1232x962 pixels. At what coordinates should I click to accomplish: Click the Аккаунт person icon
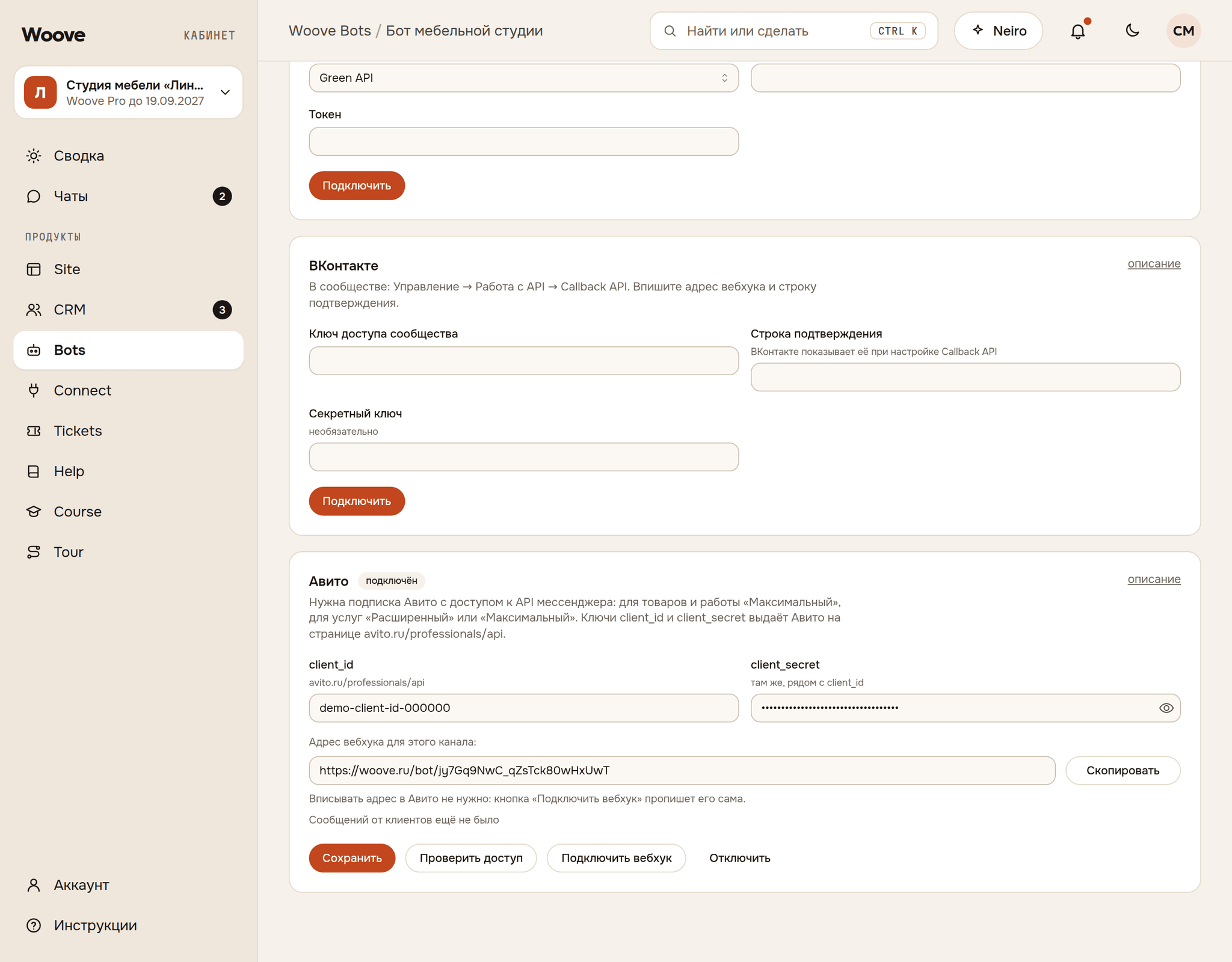click(34, 884)
